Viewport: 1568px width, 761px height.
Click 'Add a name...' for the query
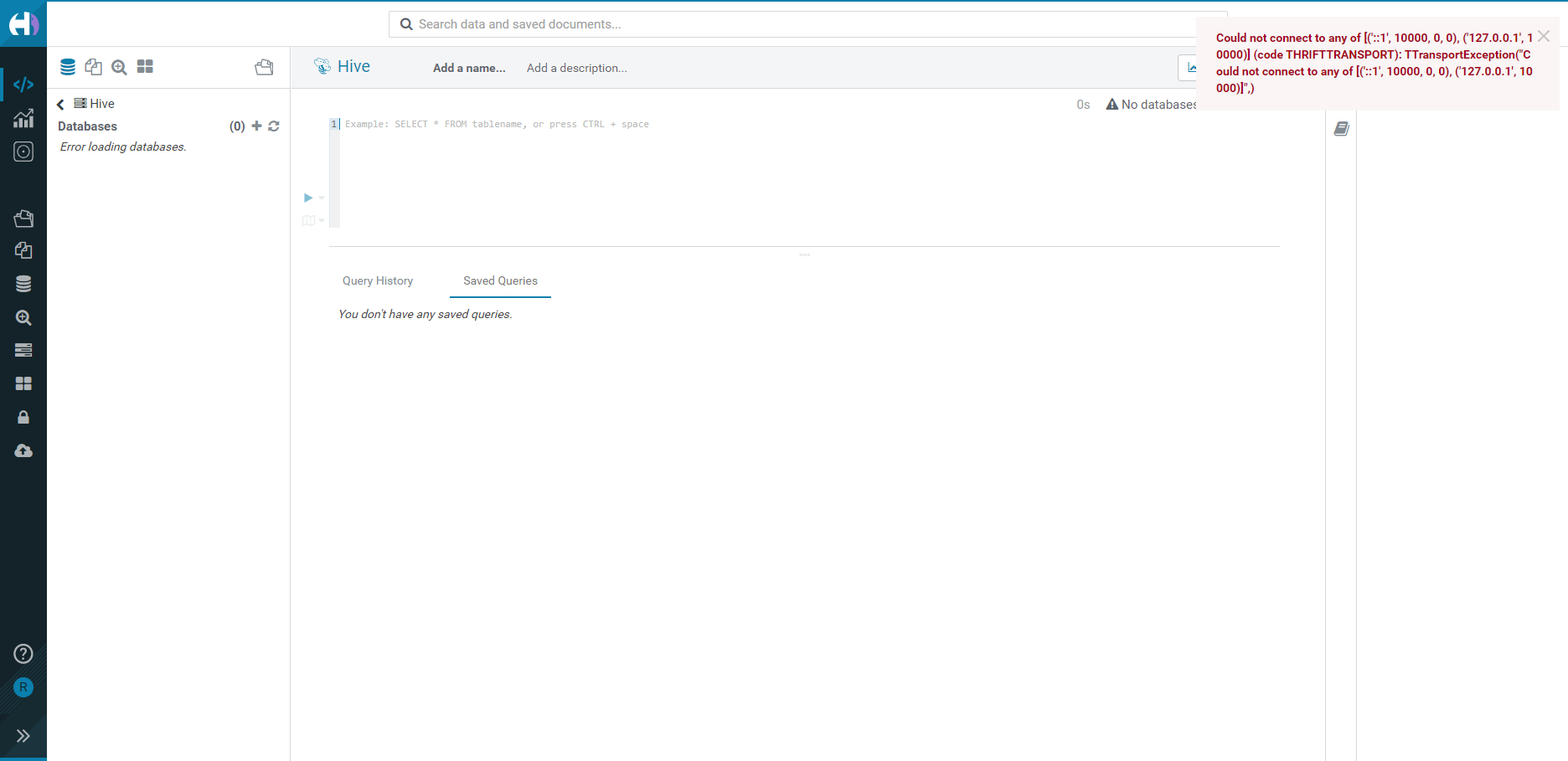tap(469, 68)
